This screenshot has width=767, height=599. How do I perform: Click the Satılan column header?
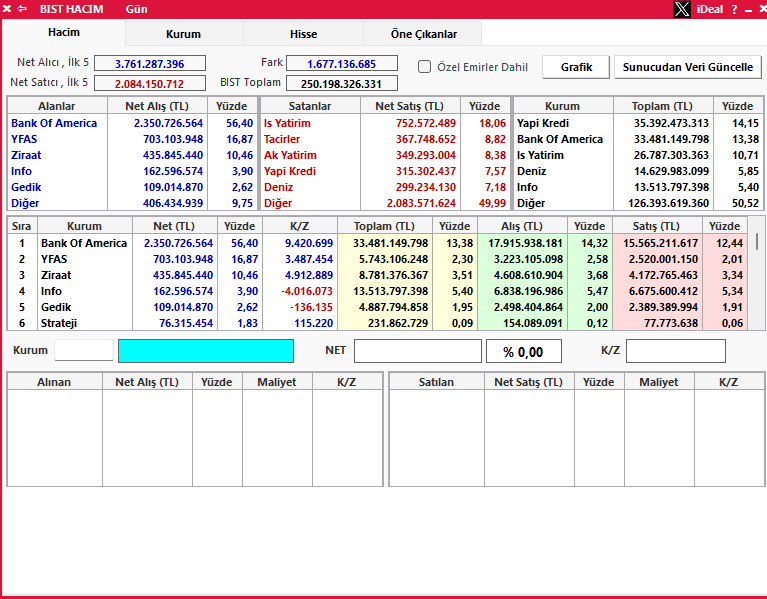[x=436, y=382]
